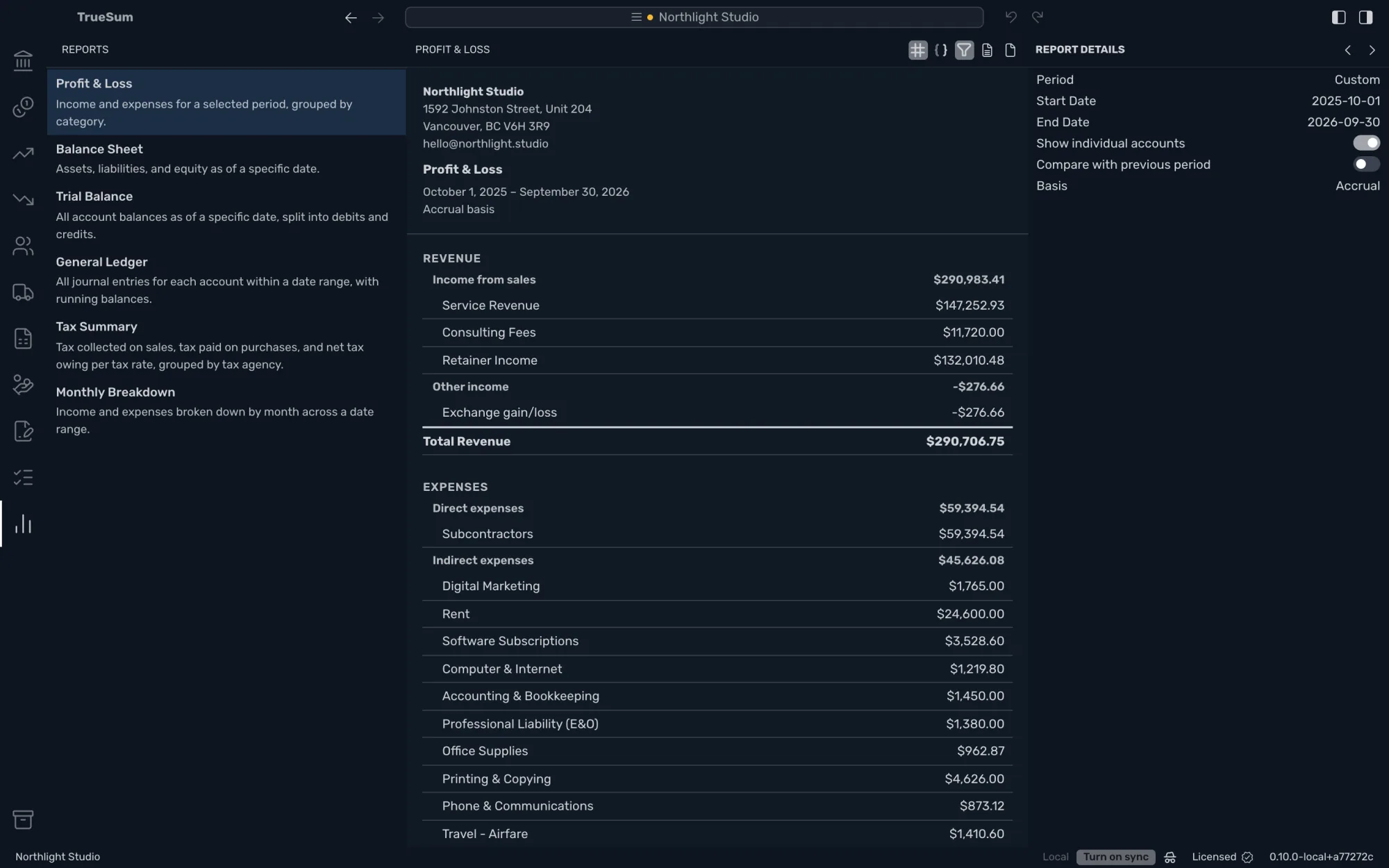This screenshot has height=868, width=1389.
Task: Toggle the right sidebar panel visibility
Action: [1365, 17]
